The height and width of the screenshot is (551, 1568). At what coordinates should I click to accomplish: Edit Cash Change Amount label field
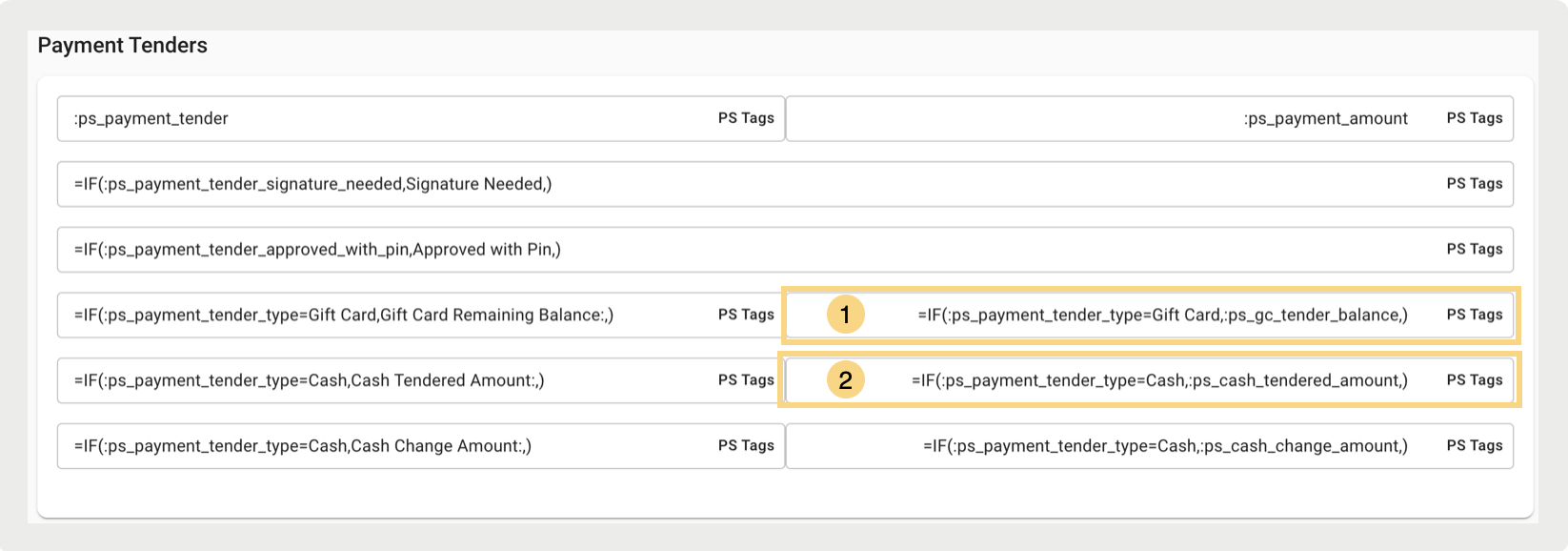point(421,446)
